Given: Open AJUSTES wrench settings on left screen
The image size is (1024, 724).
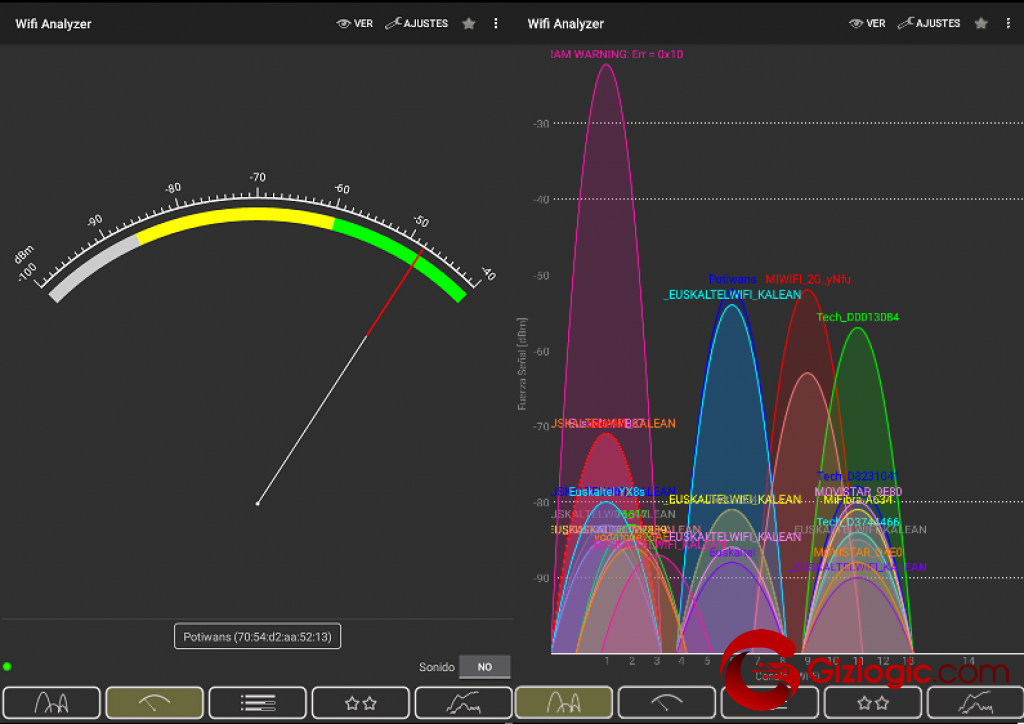Looking at the screenshot, I should (x=417, y=24).
